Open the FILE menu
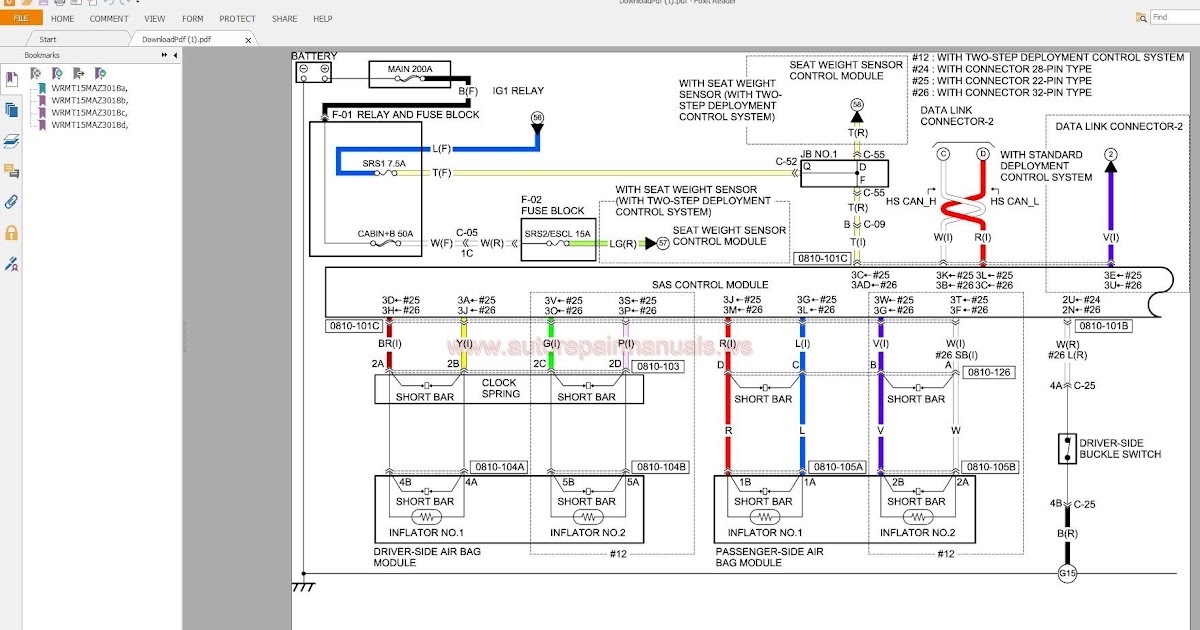Viewport: 1200px width, 630px height. pos(20,18)
